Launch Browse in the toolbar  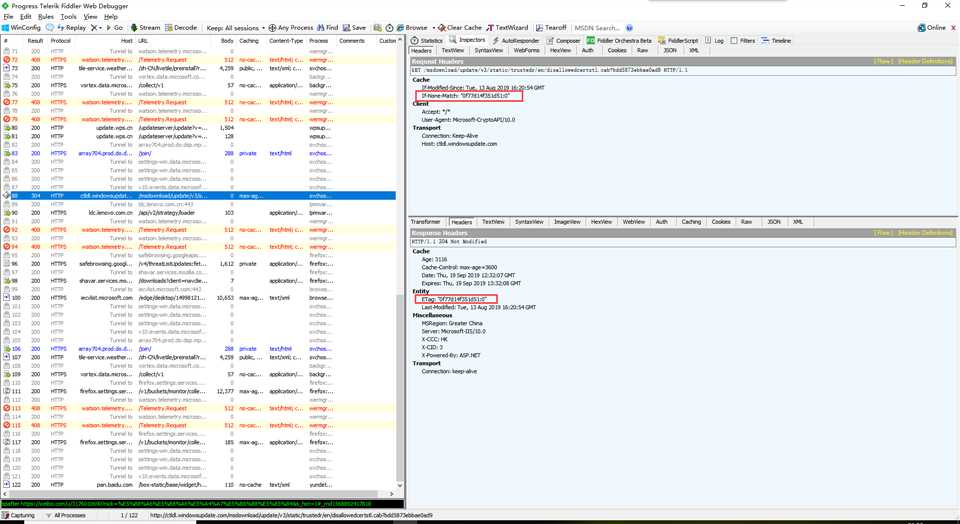point(411,28)
